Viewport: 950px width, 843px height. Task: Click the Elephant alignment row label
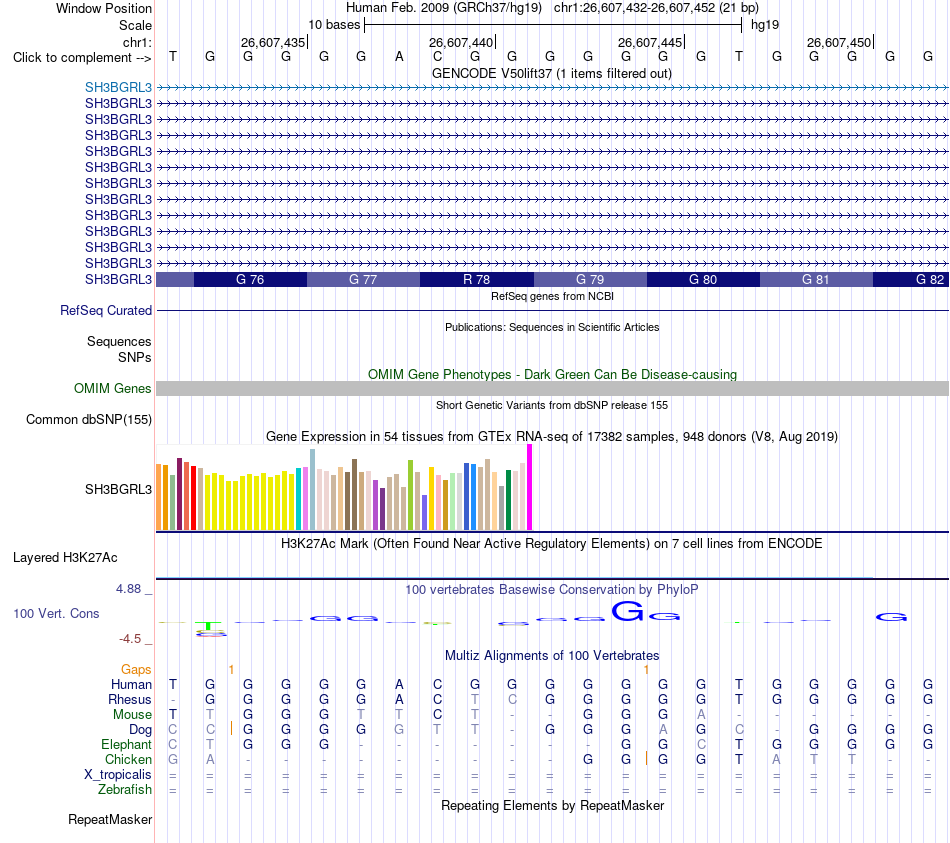click(x=126, y=744)
